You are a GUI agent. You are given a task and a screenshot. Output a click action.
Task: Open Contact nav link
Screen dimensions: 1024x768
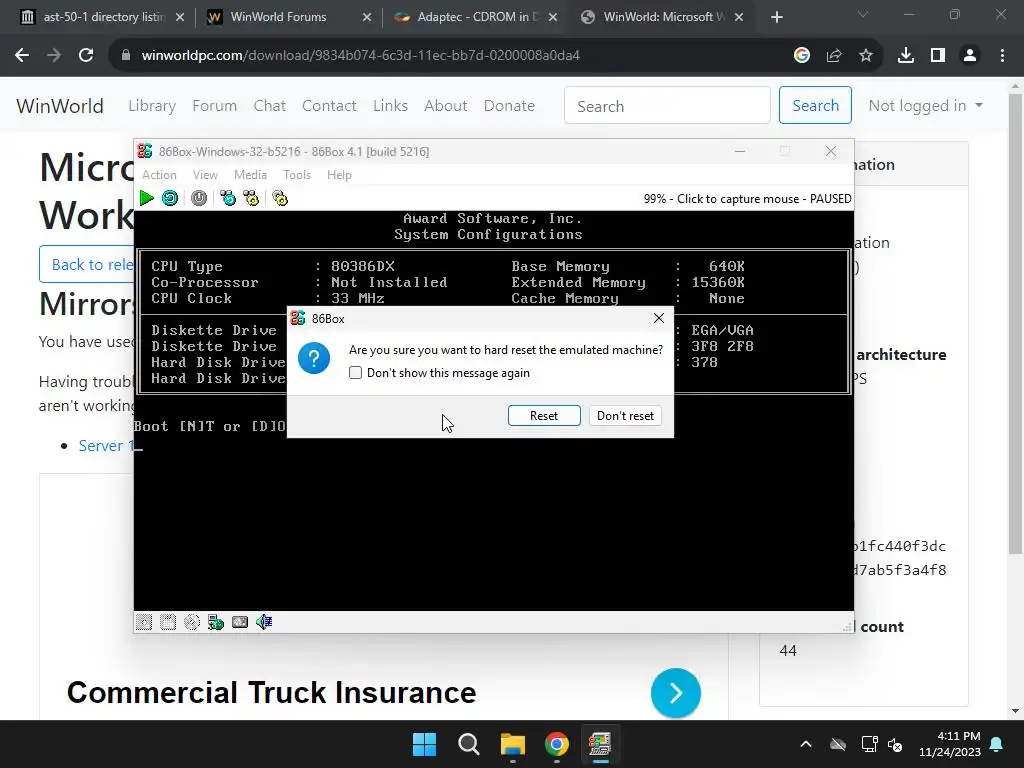(329, 106)
